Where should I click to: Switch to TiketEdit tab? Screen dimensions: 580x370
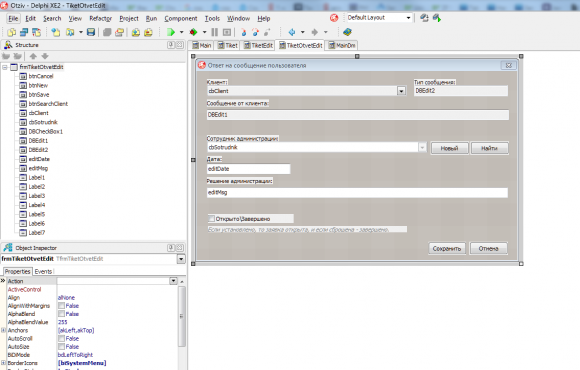[259, 46]
